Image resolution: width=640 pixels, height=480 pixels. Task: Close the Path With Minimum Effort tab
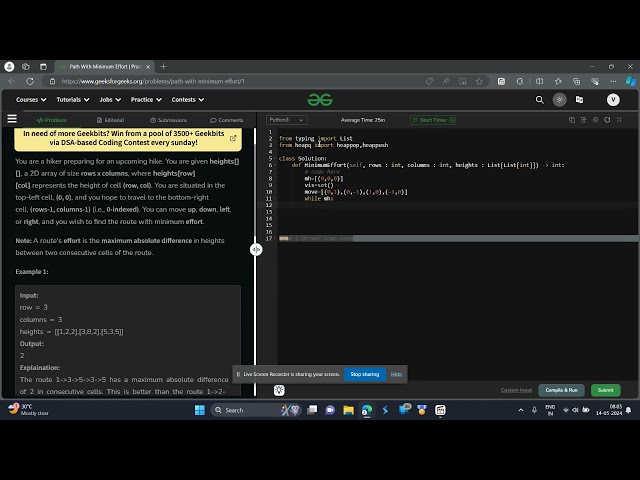(x=148, y=67)
